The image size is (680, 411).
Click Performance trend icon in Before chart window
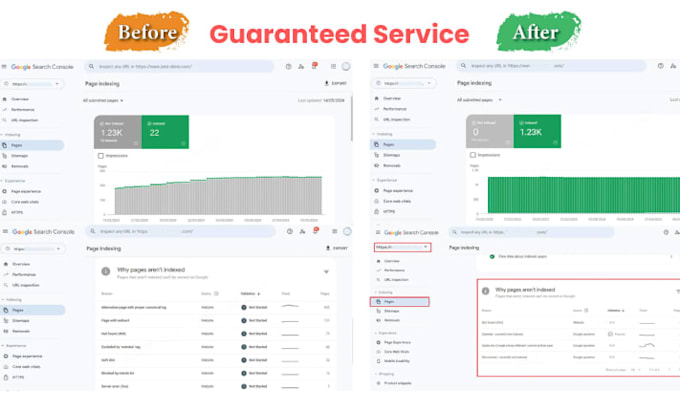tap(5, 110)
